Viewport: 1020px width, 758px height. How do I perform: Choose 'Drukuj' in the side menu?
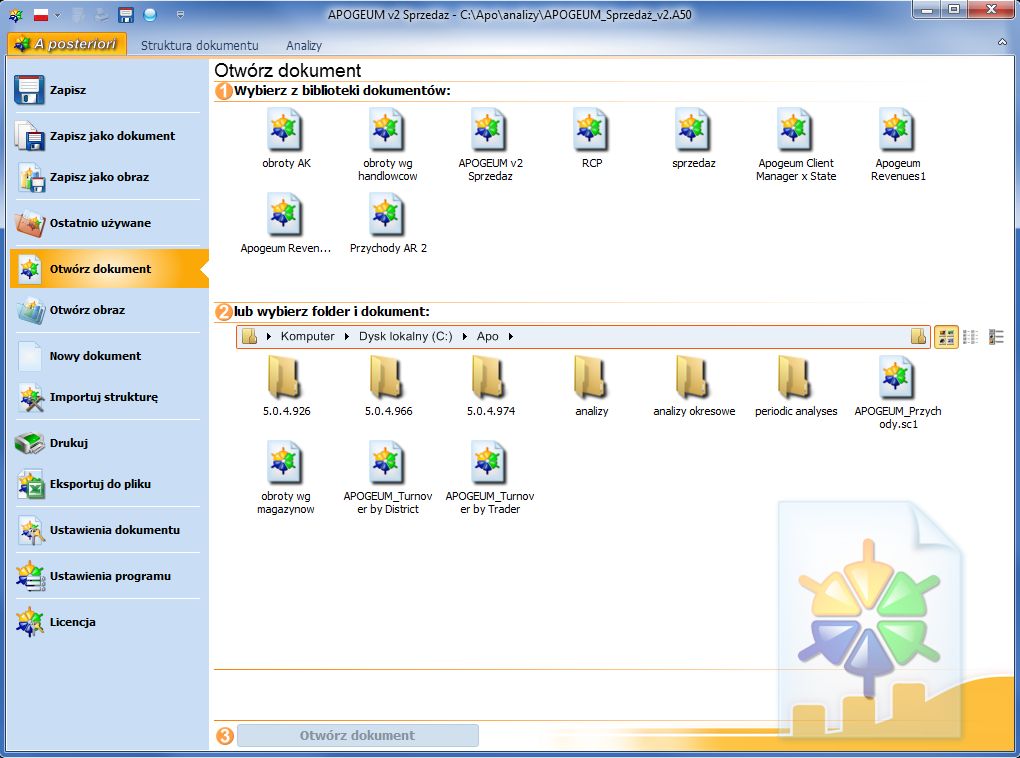pyautogui.click(x=108, y=443)
